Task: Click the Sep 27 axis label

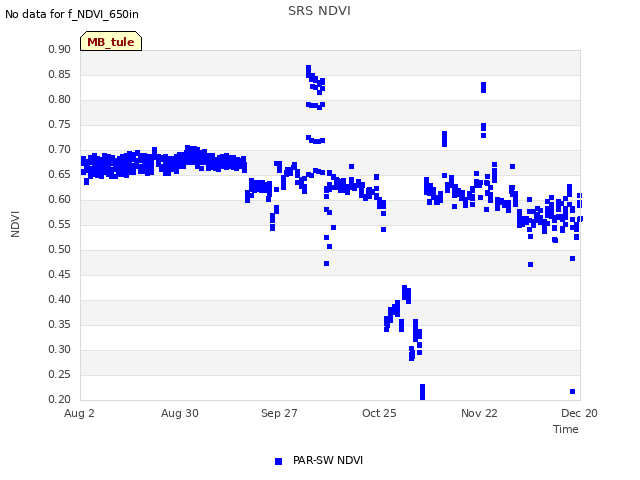Action: (x=279, y=413)
